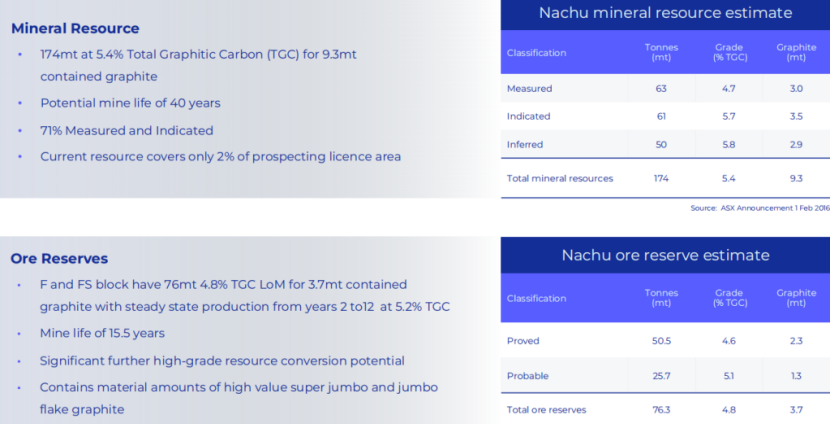The width and height of the screenshot is (830, 424).
Task: Click the Mineral Resource heading
Action: pyautogui.click(x=75, y=28)
